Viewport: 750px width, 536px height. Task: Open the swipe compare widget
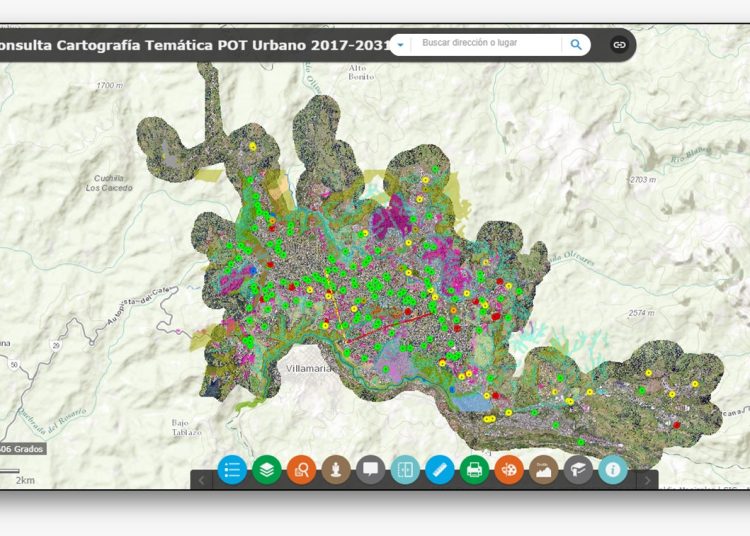pos(405,470)
